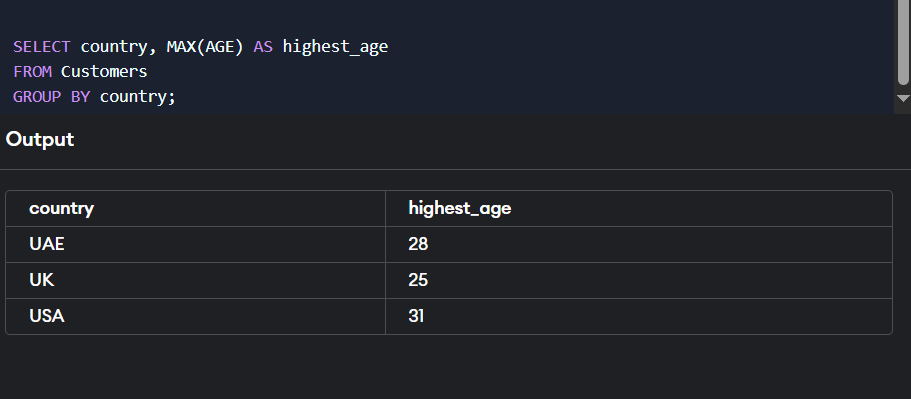The width and height of the screenshot is (911, 399).
Task: Click the code editor vertical scrollbar thumb
Action: 903,42
